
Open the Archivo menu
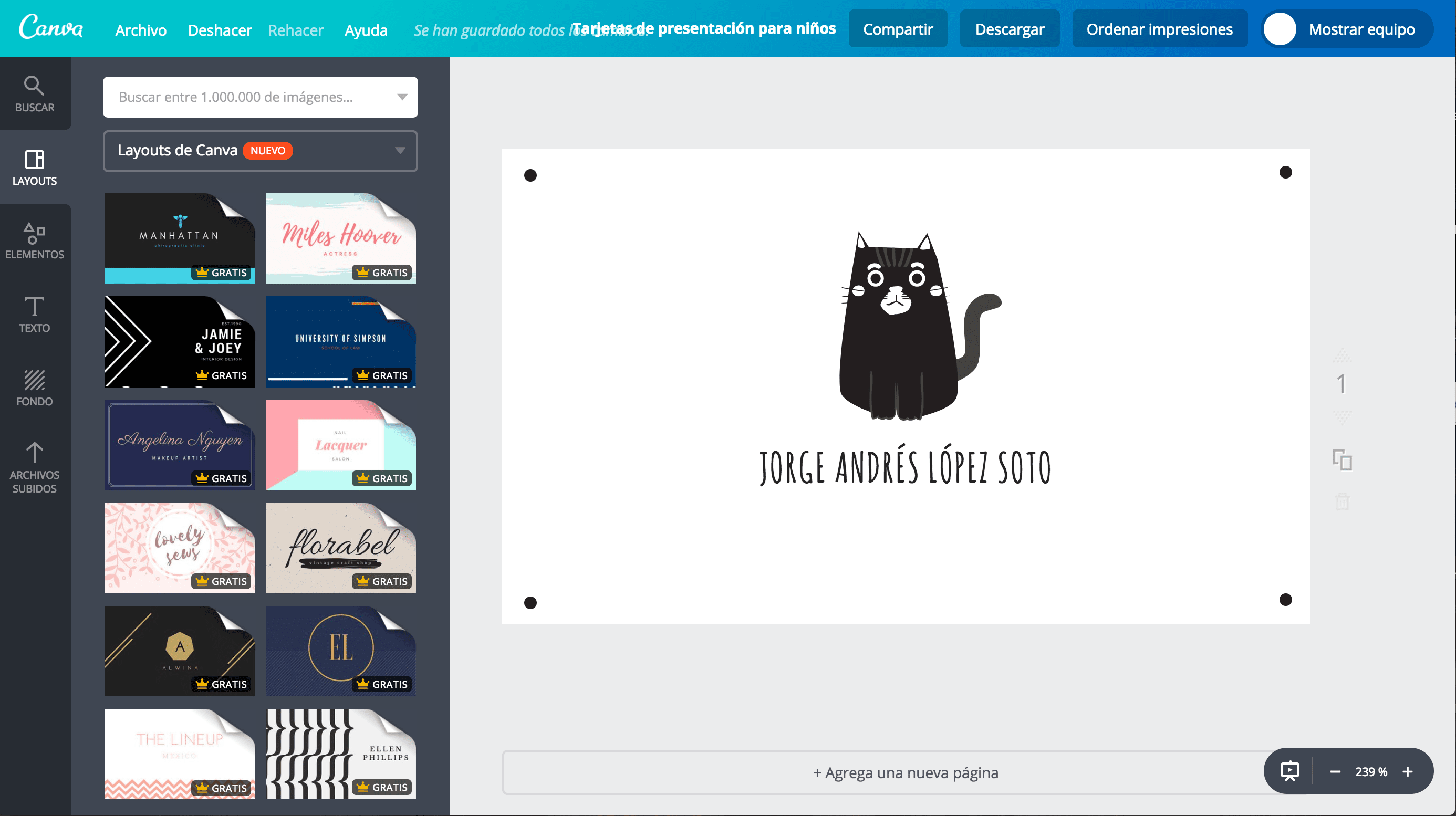tap(141, 29)
